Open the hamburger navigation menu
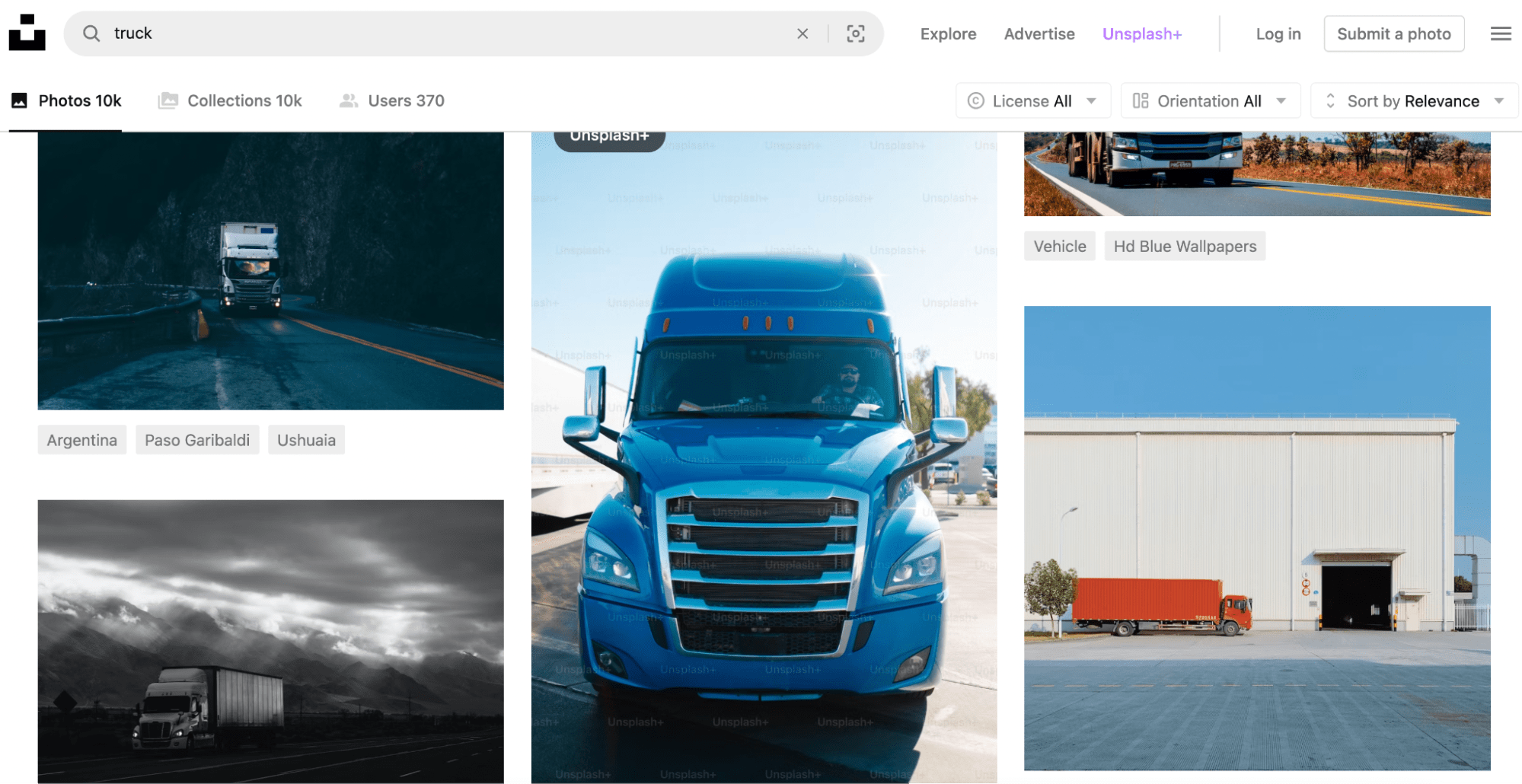 pos(1500,33)
